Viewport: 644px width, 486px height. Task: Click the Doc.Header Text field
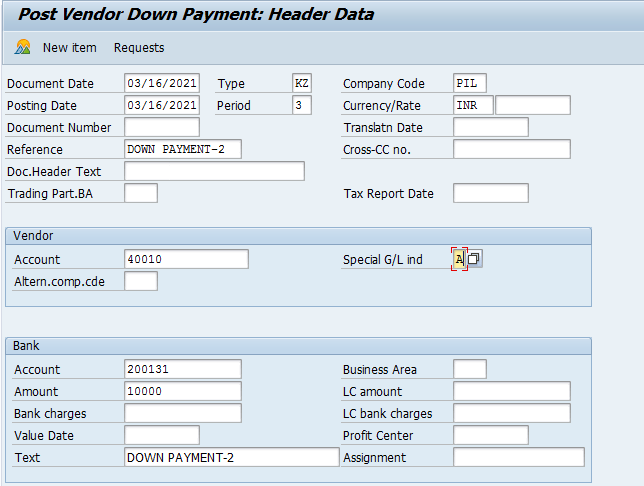[214, 171]
